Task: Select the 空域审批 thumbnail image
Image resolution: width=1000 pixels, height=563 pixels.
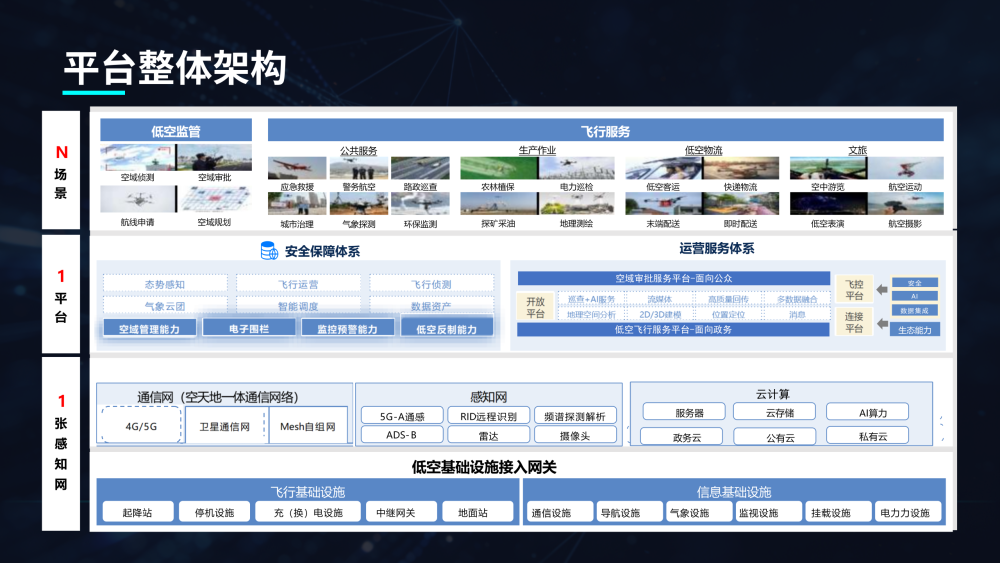Action: [x=214, y=157]
